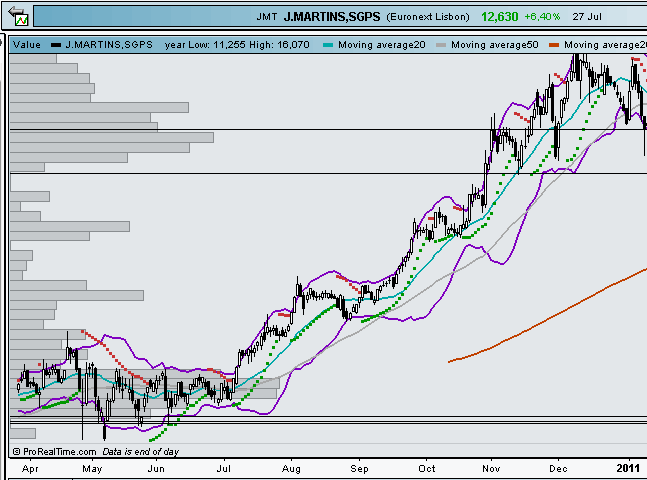Click the Moving average20 legend label
The height and width of the screenshot is (480, 647).
382,45
